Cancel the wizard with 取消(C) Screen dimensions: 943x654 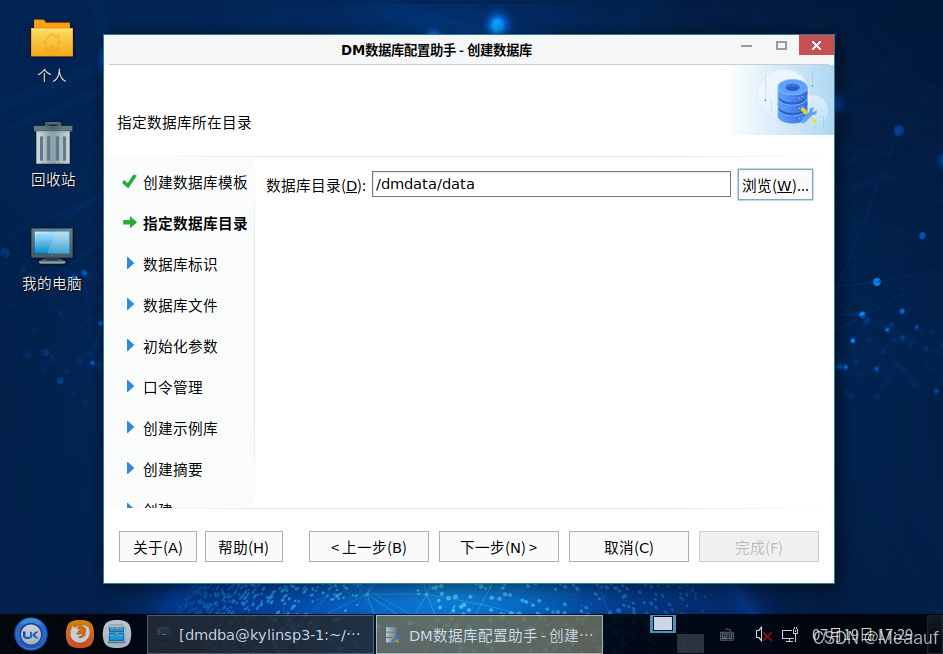[628, 547]
